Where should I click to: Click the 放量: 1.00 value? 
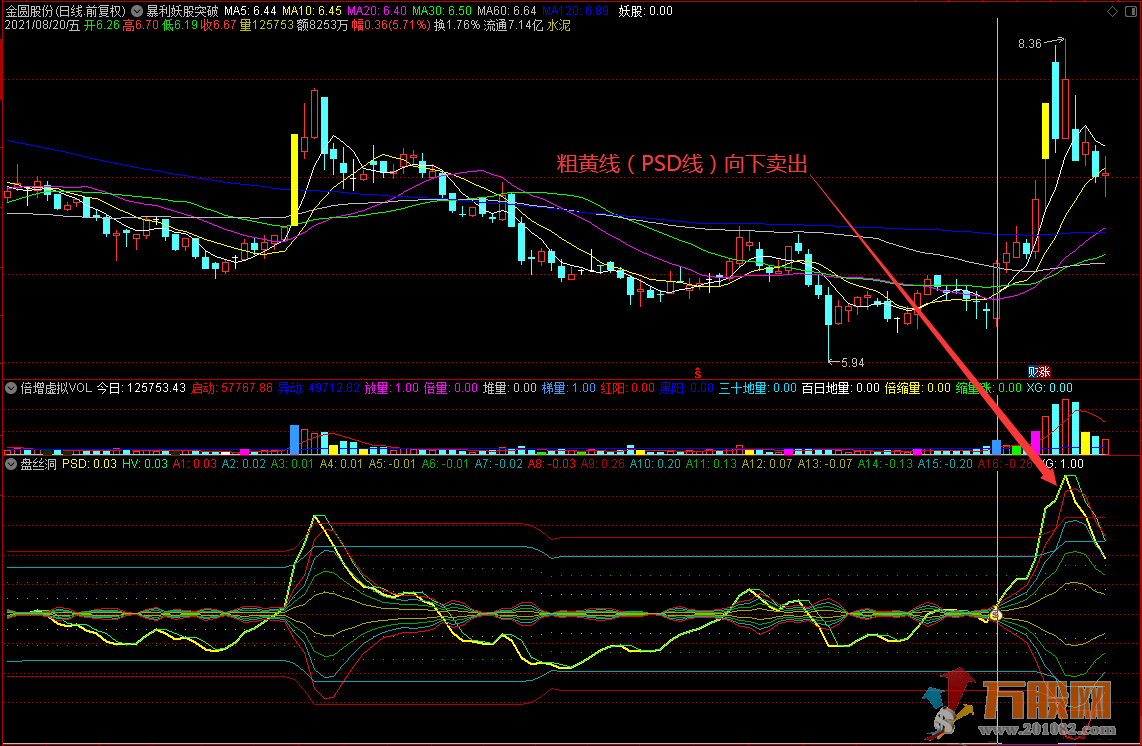(x=392, y=388)
